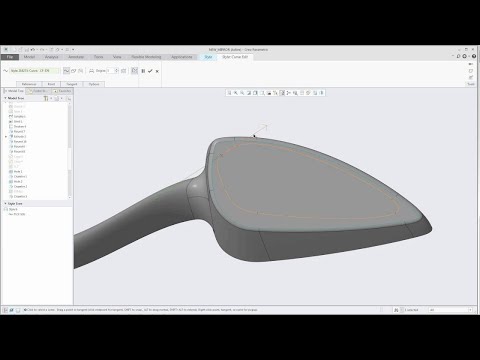The height and width of the screenshot is (360, 480).
Task: Toggle the highlighted display icon before Pause
Action: pyautogui.click(x=134, y=71)
